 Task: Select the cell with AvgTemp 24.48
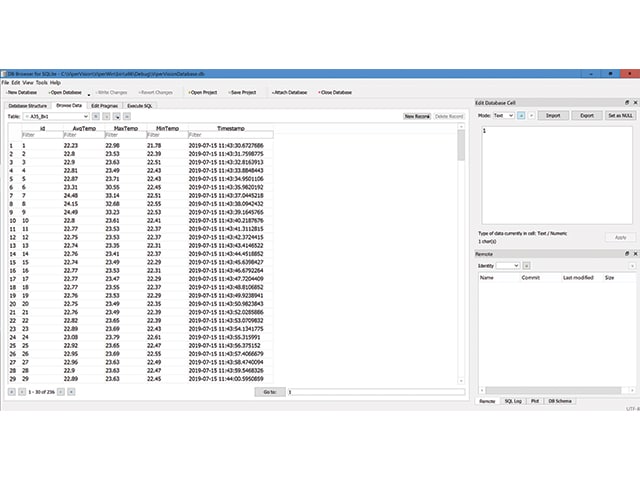click(x=84, y=196)
